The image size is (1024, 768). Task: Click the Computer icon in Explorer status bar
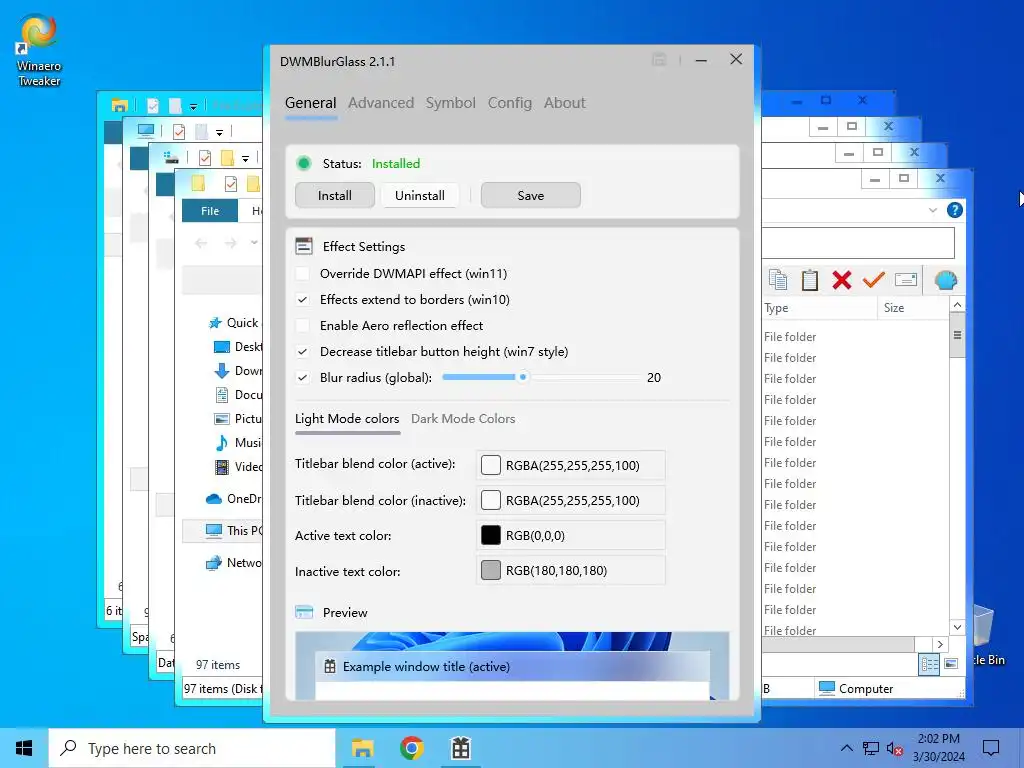tap(827, 688)
